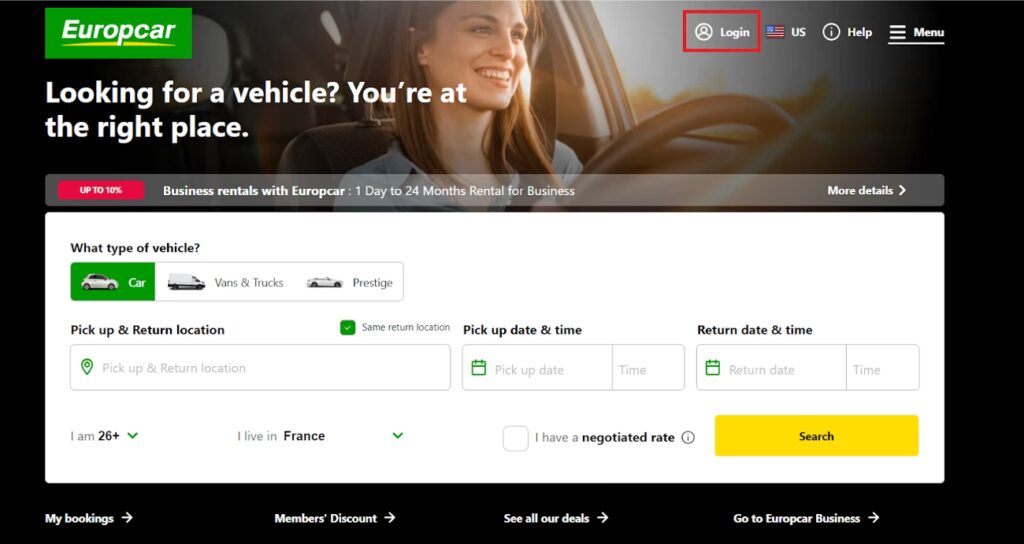Select the Car vehicle type tab
Image resolution: width=1024 pixels, height=544 pixels.
tap(113, 282)
